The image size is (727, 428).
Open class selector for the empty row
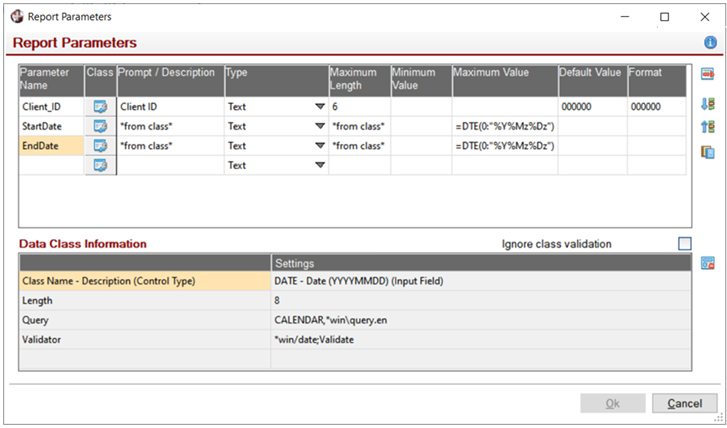pyautogui.click(x=100, y=165)
